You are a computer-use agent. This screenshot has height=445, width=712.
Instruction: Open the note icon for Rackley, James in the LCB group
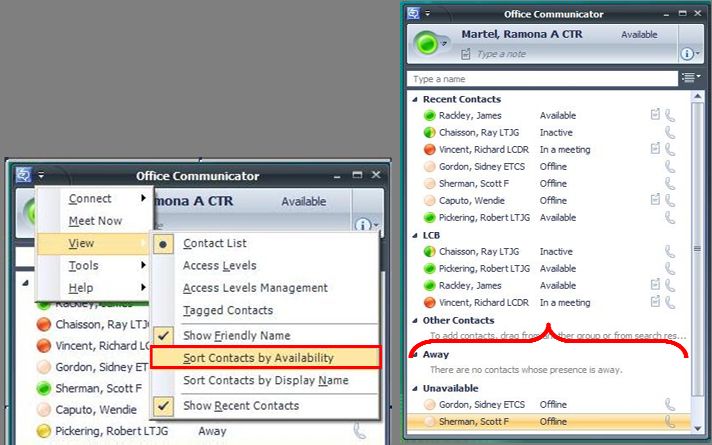click(x=655, y=285)
